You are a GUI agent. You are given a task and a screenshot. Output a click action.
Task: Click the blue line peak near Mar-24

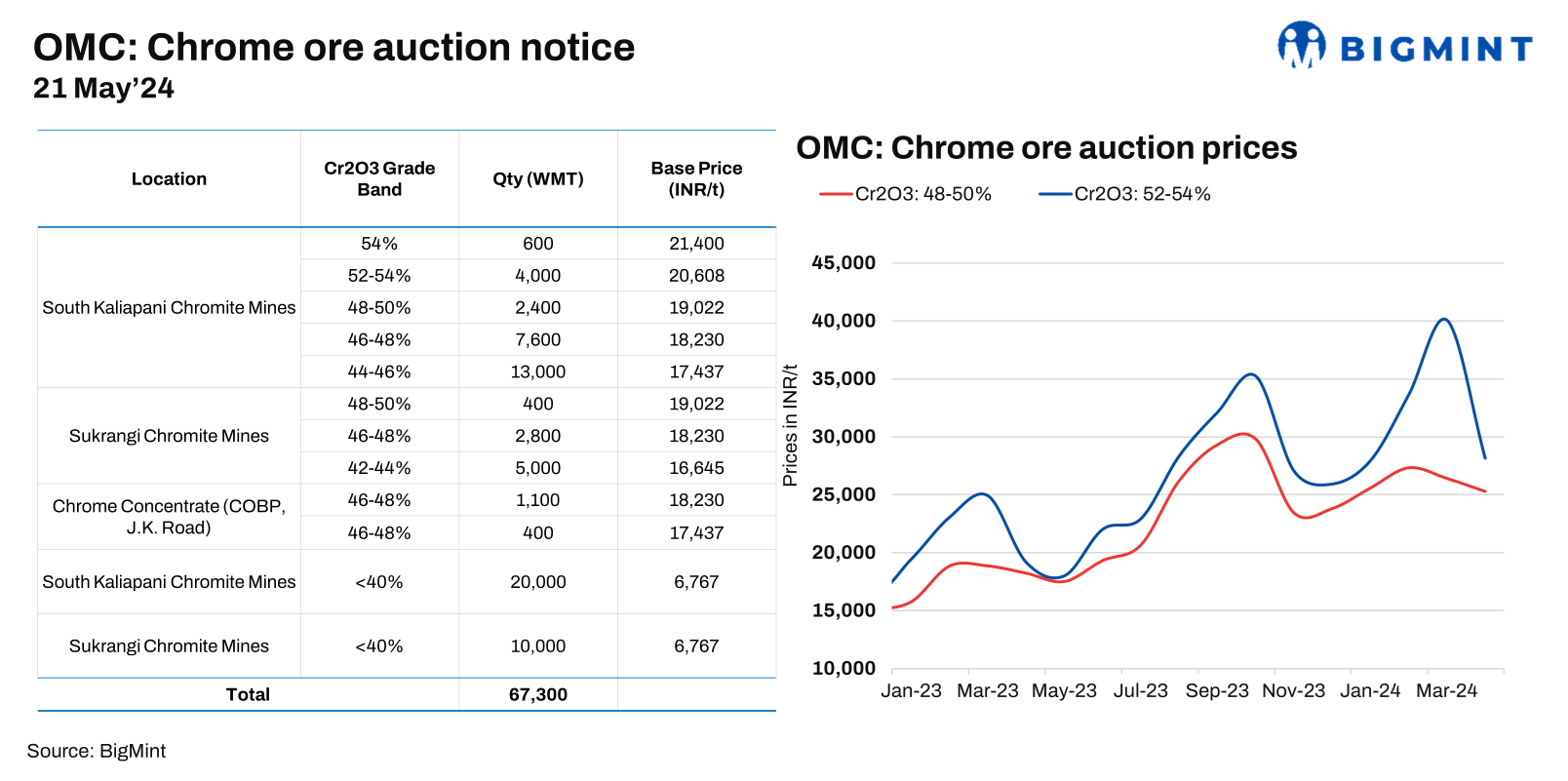(x=1443, y=319)
